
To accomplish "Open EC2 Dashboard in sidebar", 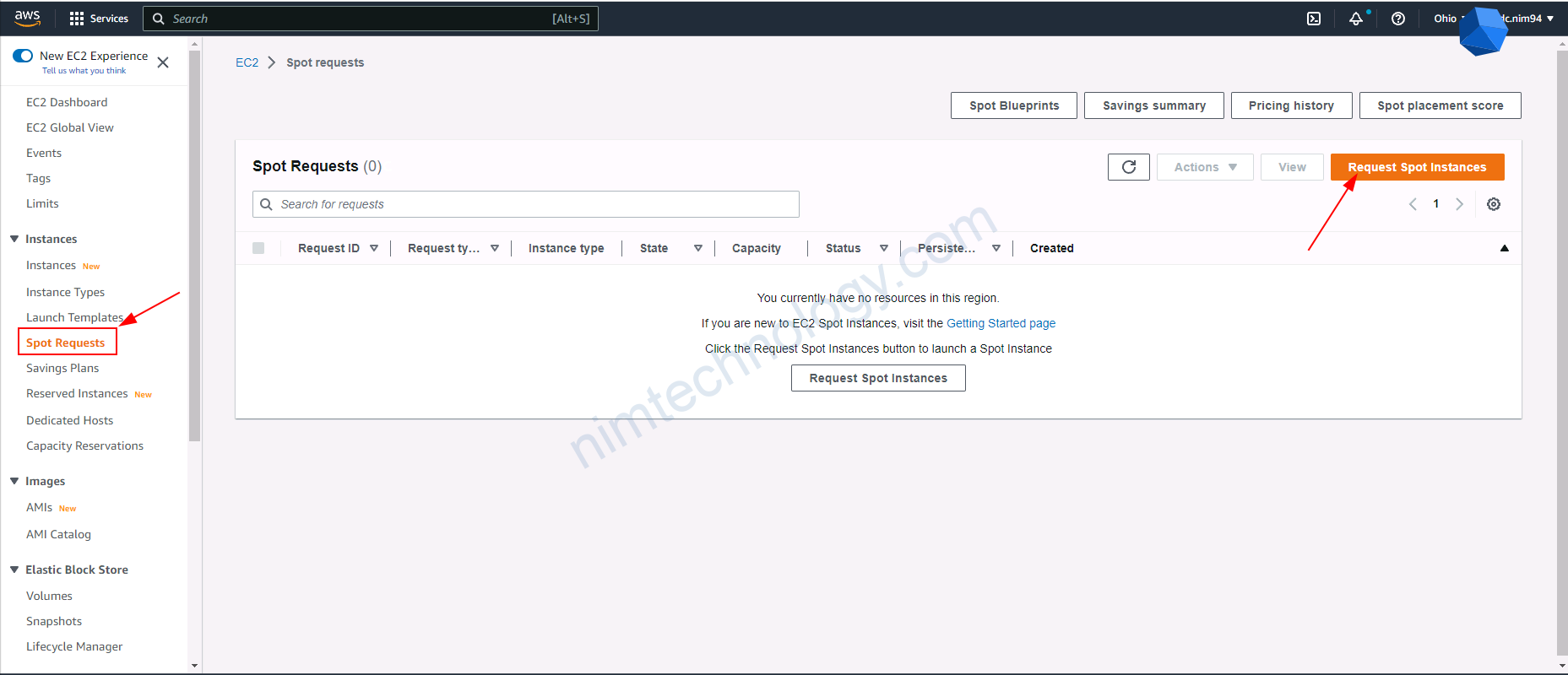I will tap(67, 102).
